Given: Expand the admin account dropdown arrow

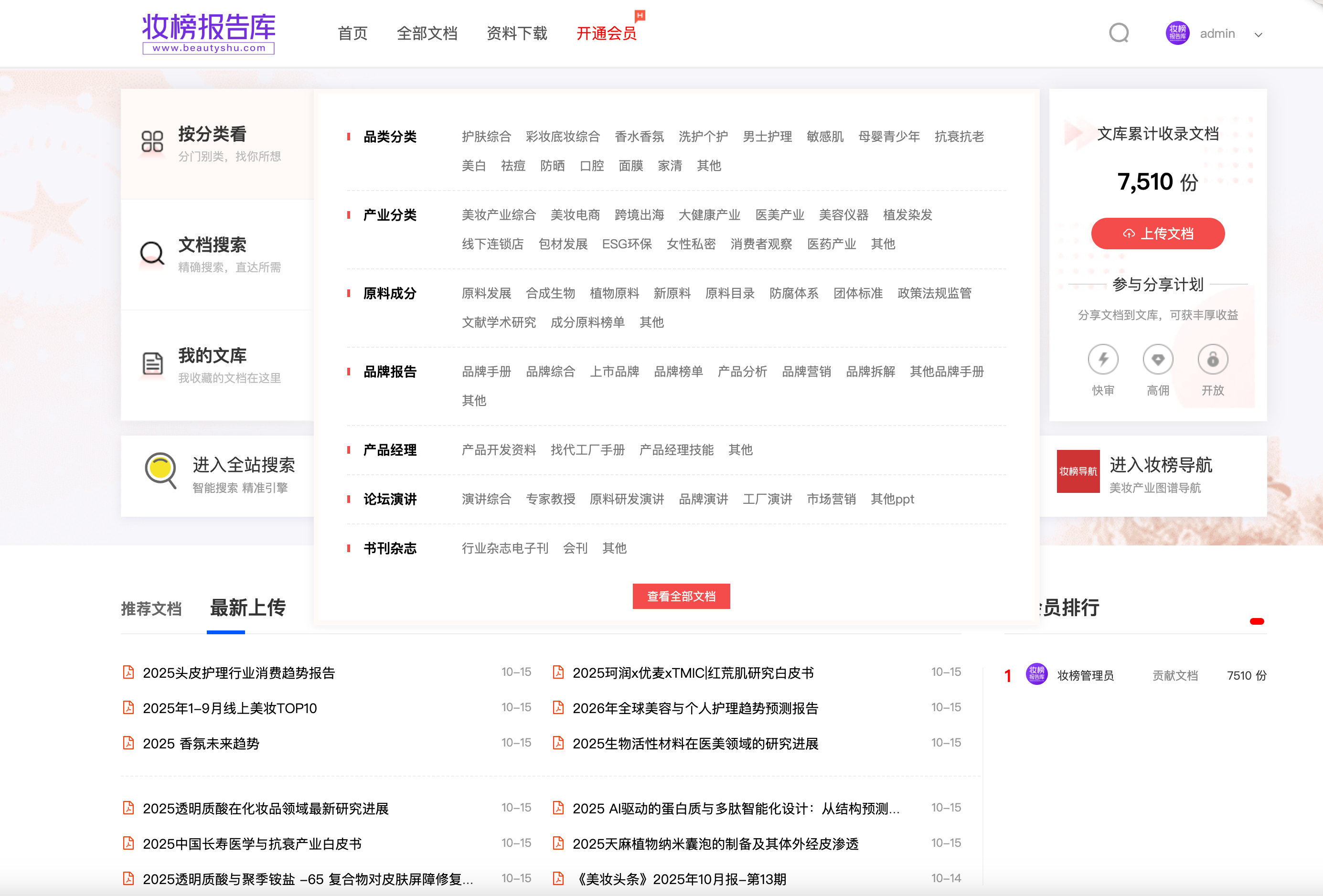Looking at the screenshot, I should click(x=1258, y=35).
